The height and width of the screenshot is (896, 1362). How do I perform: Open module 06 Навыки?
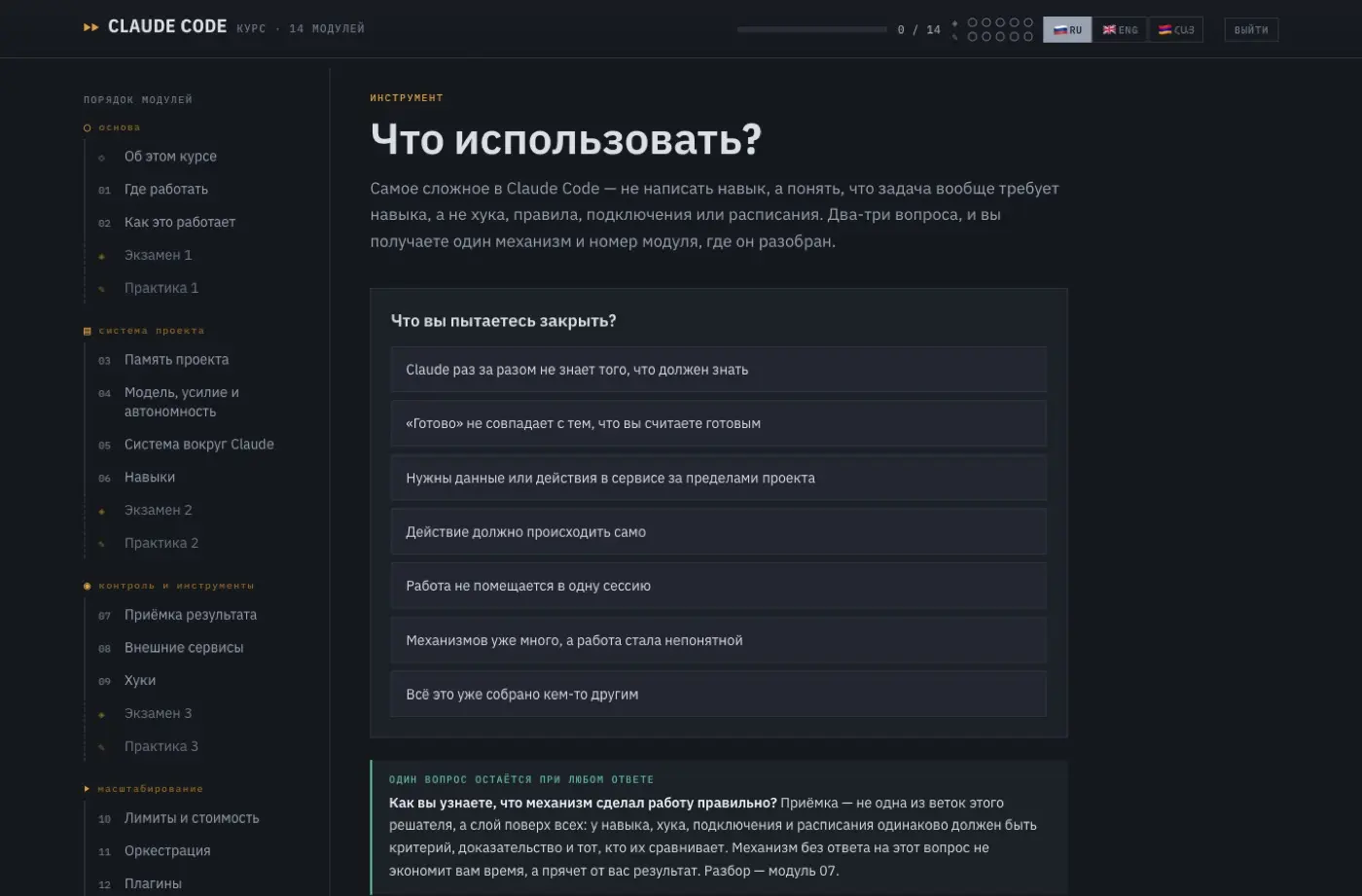pyautogui.click(x=150, y=478)
